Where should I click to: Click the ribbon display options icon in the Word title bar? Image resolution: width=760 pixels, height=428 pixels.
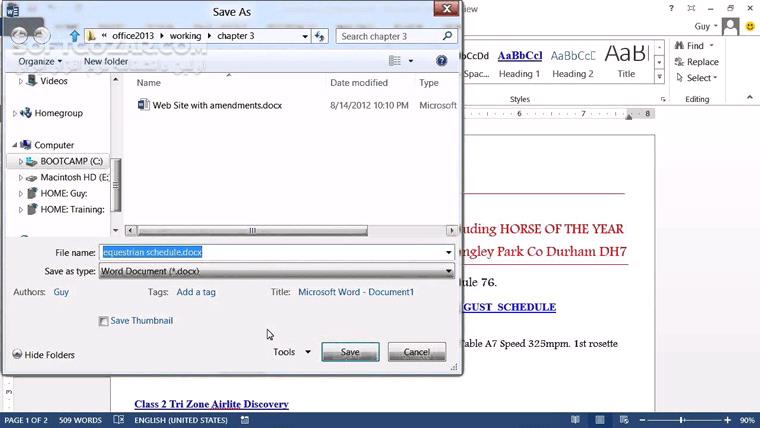coord(691,8)
